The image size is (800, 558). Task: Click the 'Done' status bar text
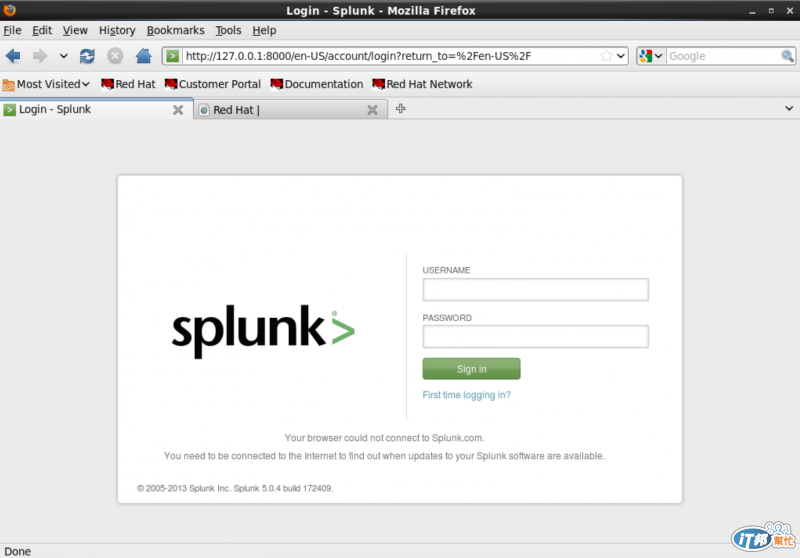click(17, 551)
